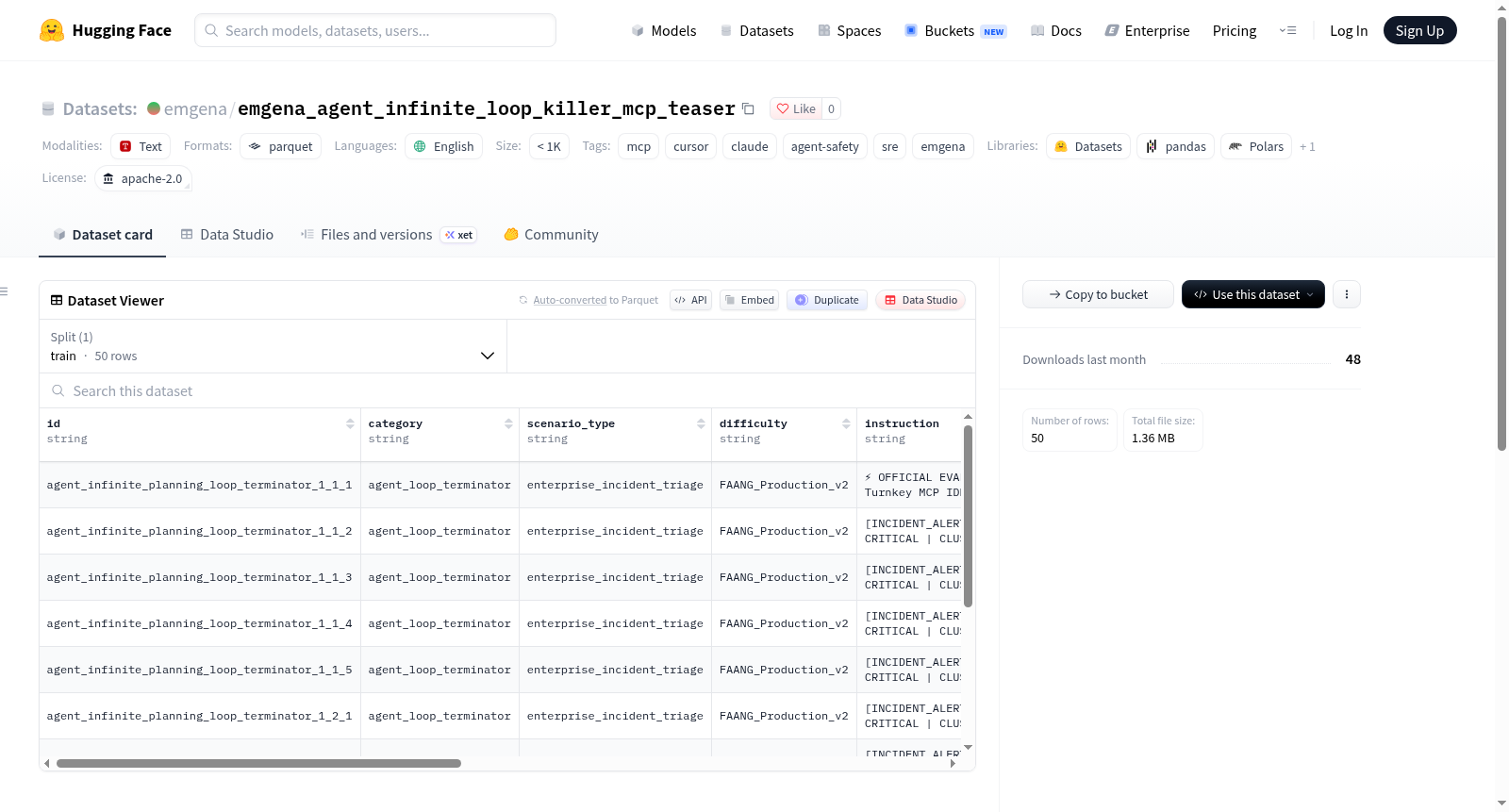1509x812 pixels.
Task: Open the Datasets navigation link
Action: (x=757, y=30)
